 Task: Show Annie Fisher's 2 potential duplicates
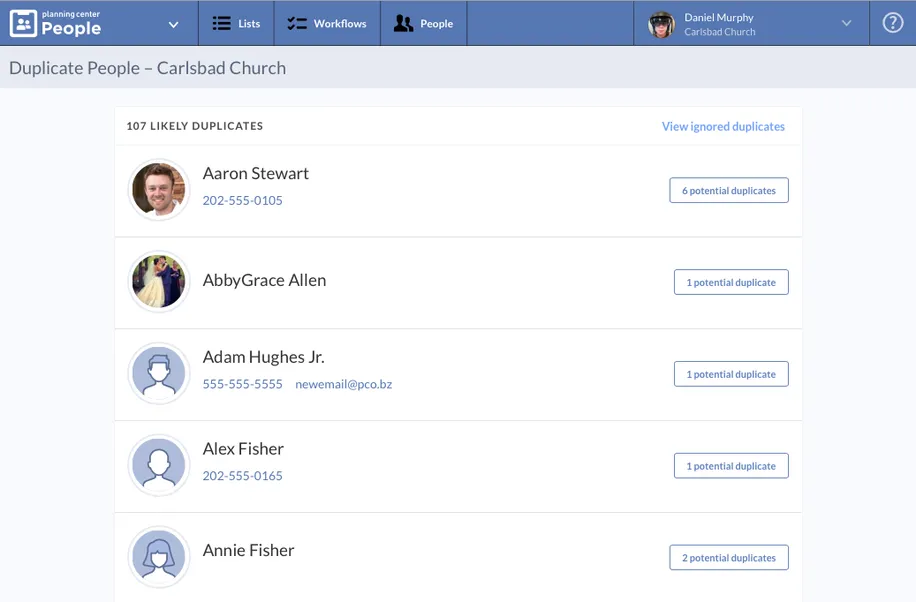click(x=728, y=558)
